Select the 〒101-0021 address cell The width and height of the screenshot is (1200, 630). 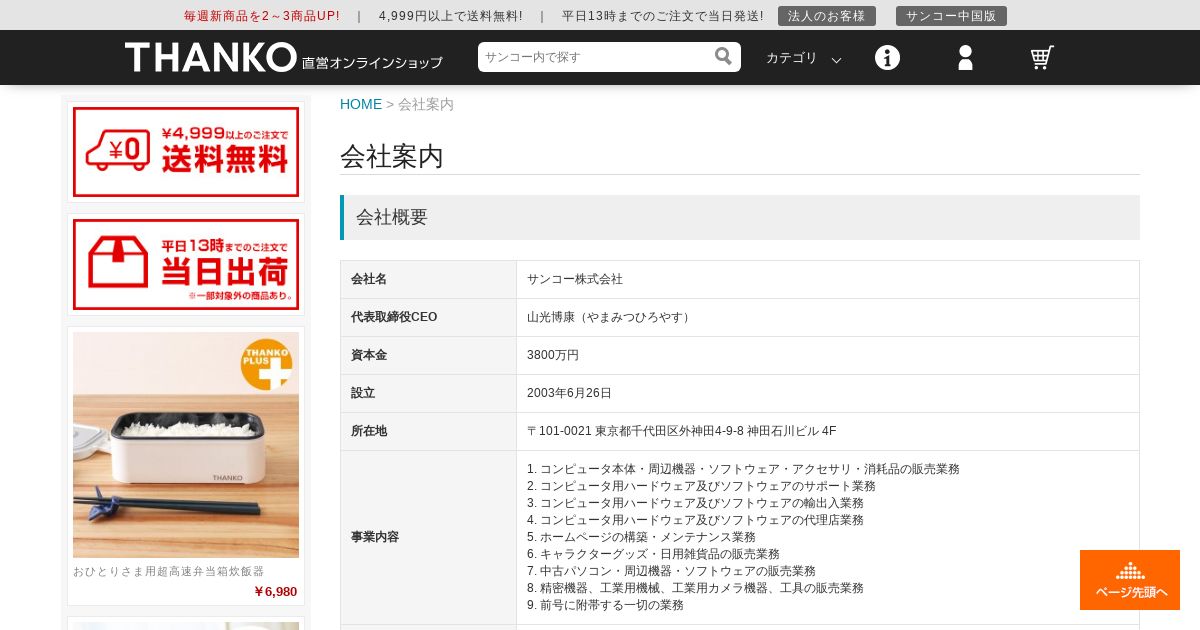coord(828,431)
